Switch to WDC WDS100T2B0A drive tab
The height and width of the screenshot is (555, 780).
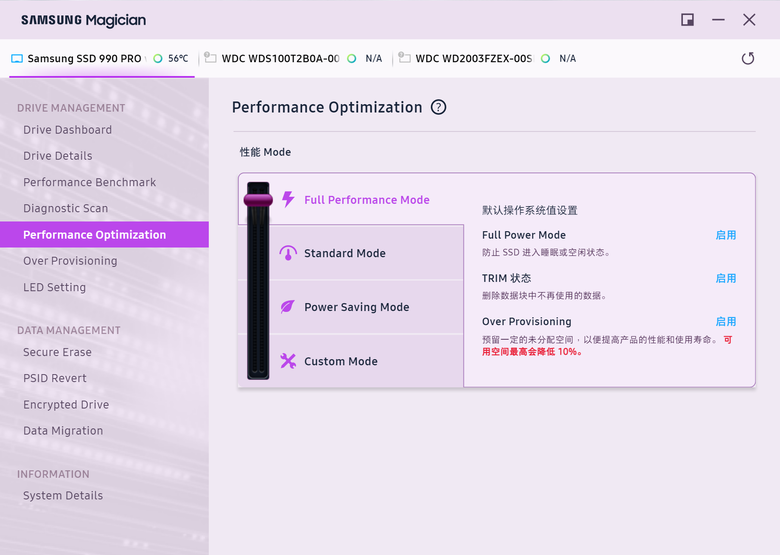coord(295,59)
